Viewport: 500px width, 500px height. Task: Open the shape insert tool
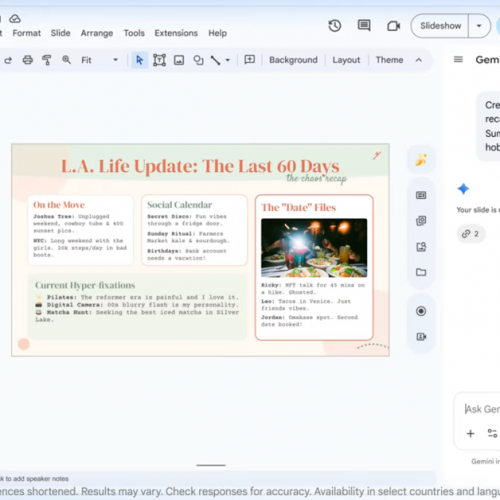(198, 60)
